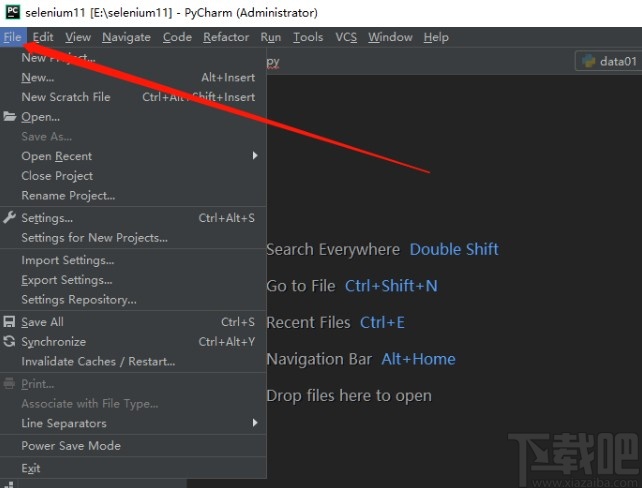The image size is (642, 488).
Task: Click the Search Everywhere hint text
Action: pyautogui.click(x=333, y=249)
